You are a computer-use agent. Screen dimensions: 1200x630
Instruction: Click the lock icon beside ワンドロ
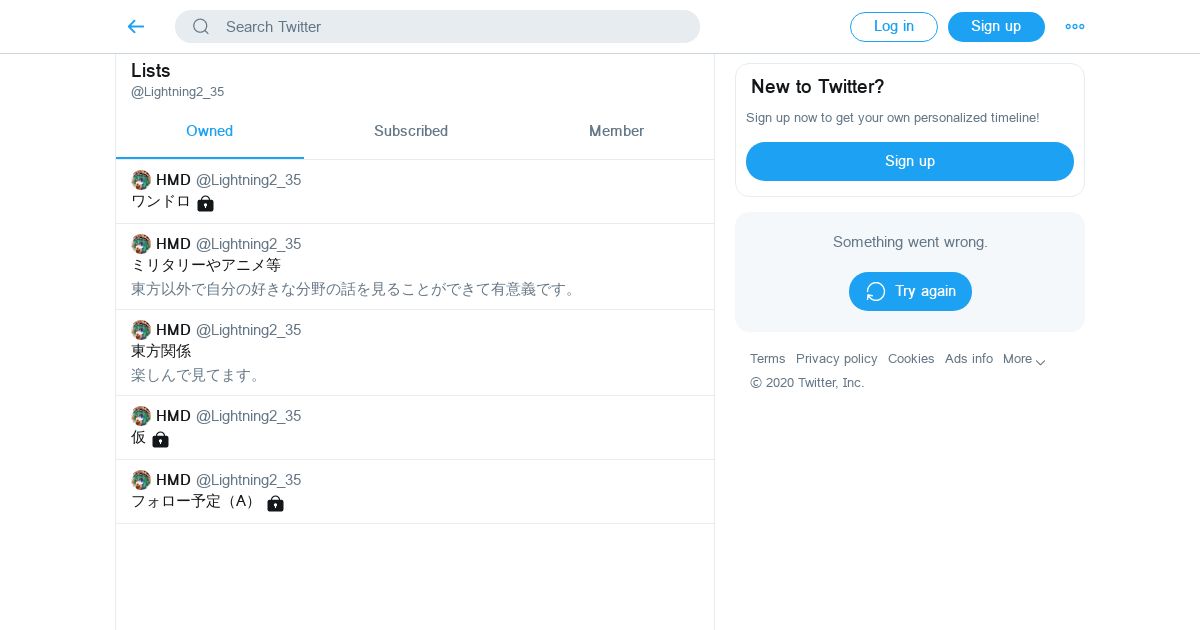pyautogui.click(x=205, y=203)
